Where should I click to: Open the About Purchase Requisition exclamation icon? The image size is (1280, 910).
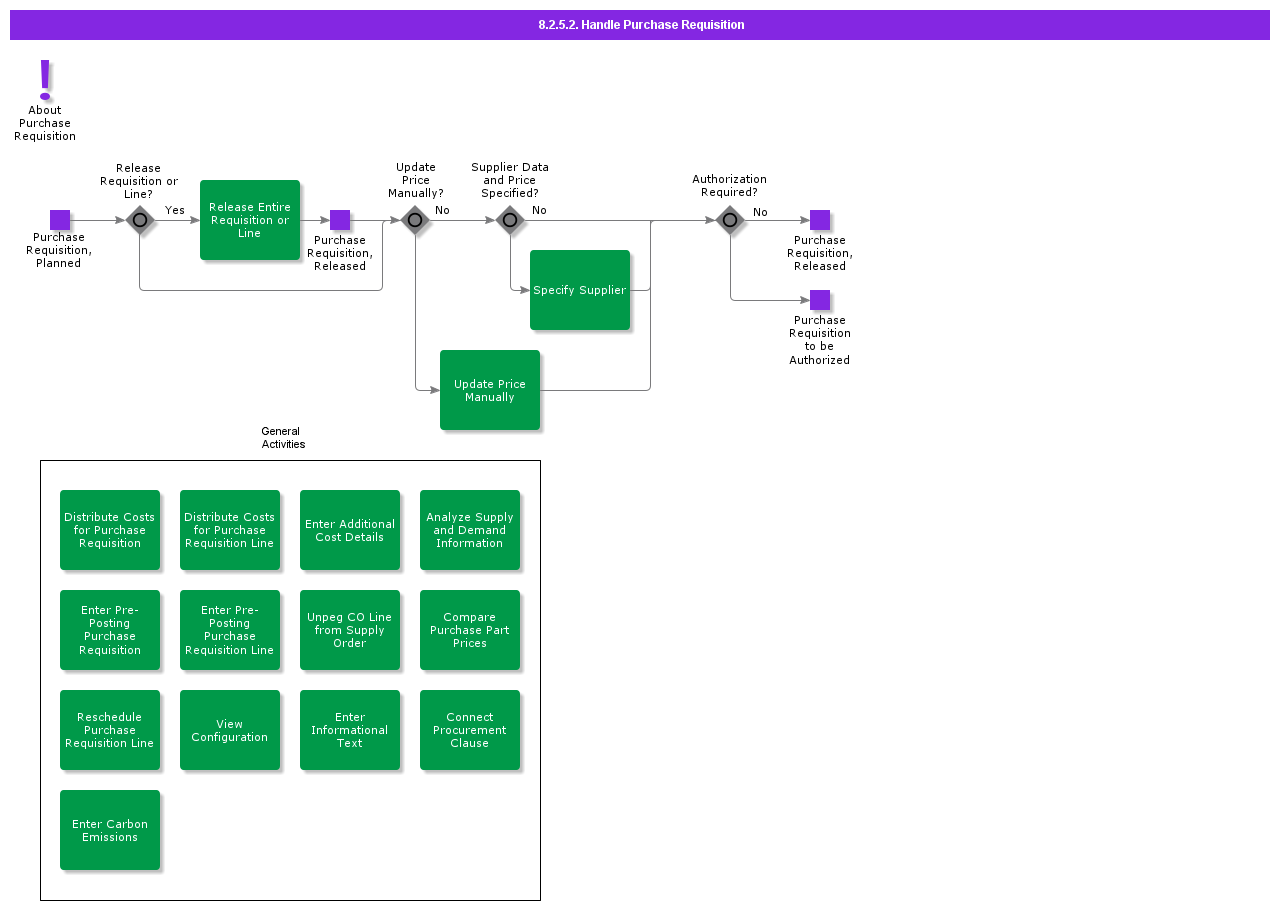45,80
